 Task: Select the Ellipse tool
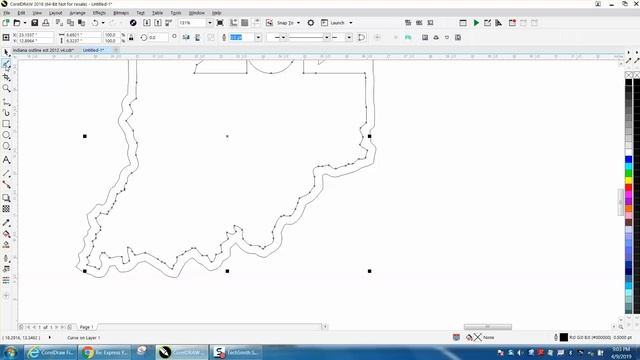pyautogui.click(x=6, y=135)
